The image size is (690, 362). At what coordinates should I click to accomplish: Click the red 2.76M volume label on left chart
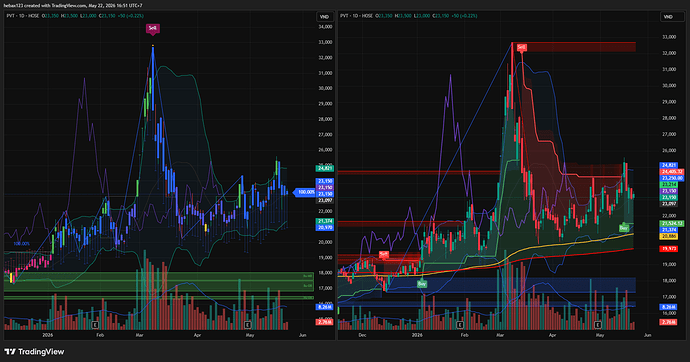point(325,322)
